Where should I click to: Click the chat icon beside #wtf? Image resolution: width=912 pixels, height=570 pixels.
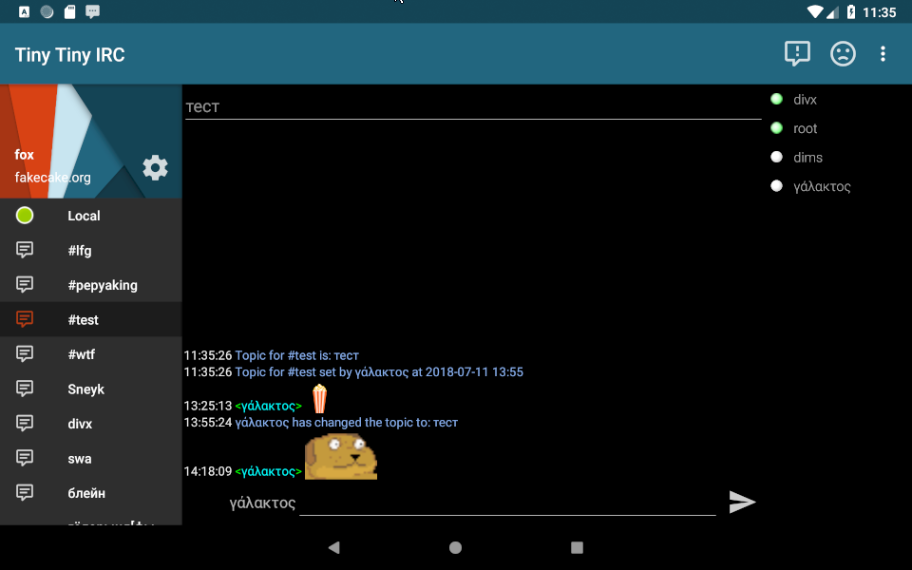pos(24,354)
